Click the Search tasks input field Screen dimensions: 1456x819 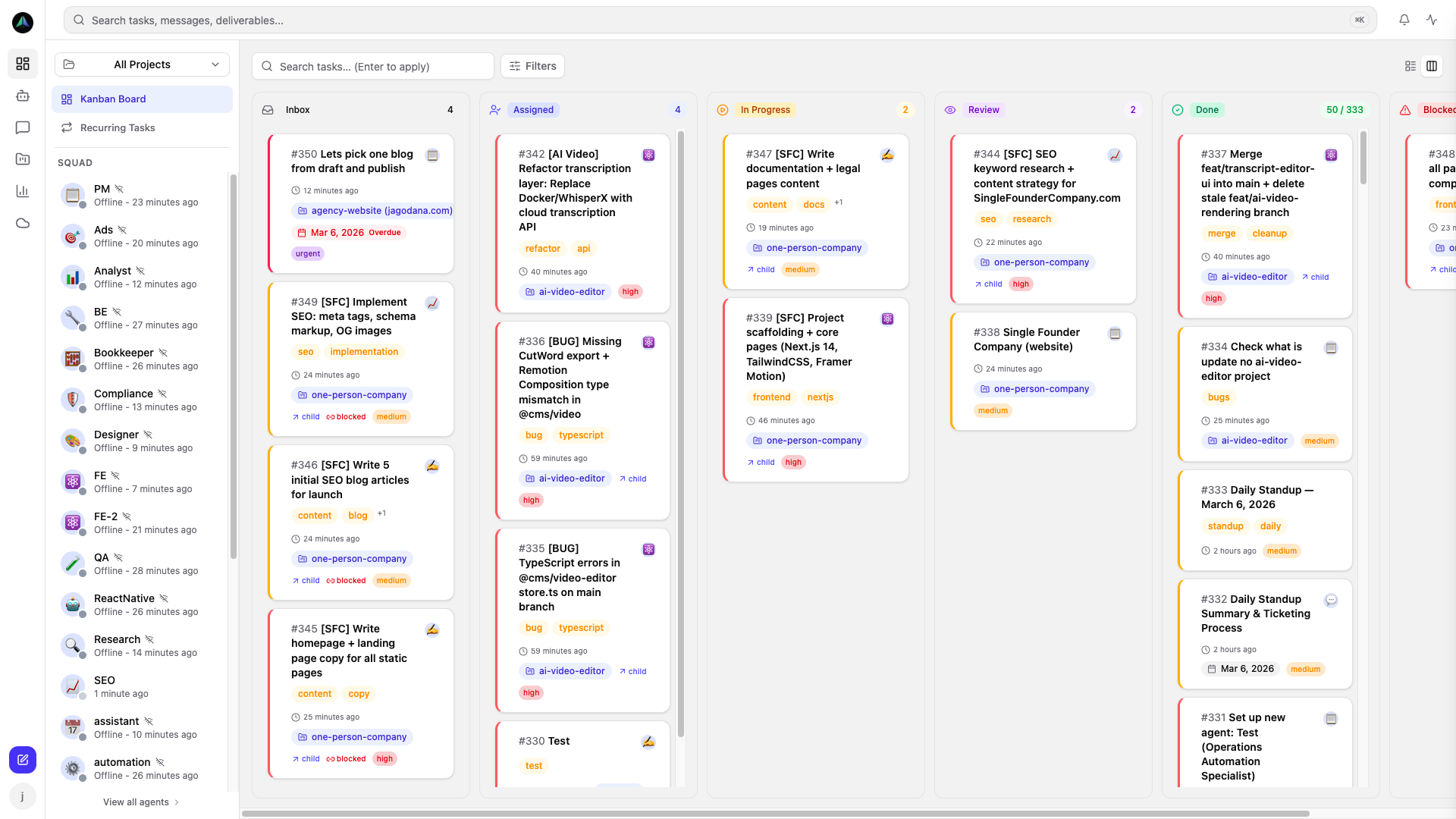372,66
